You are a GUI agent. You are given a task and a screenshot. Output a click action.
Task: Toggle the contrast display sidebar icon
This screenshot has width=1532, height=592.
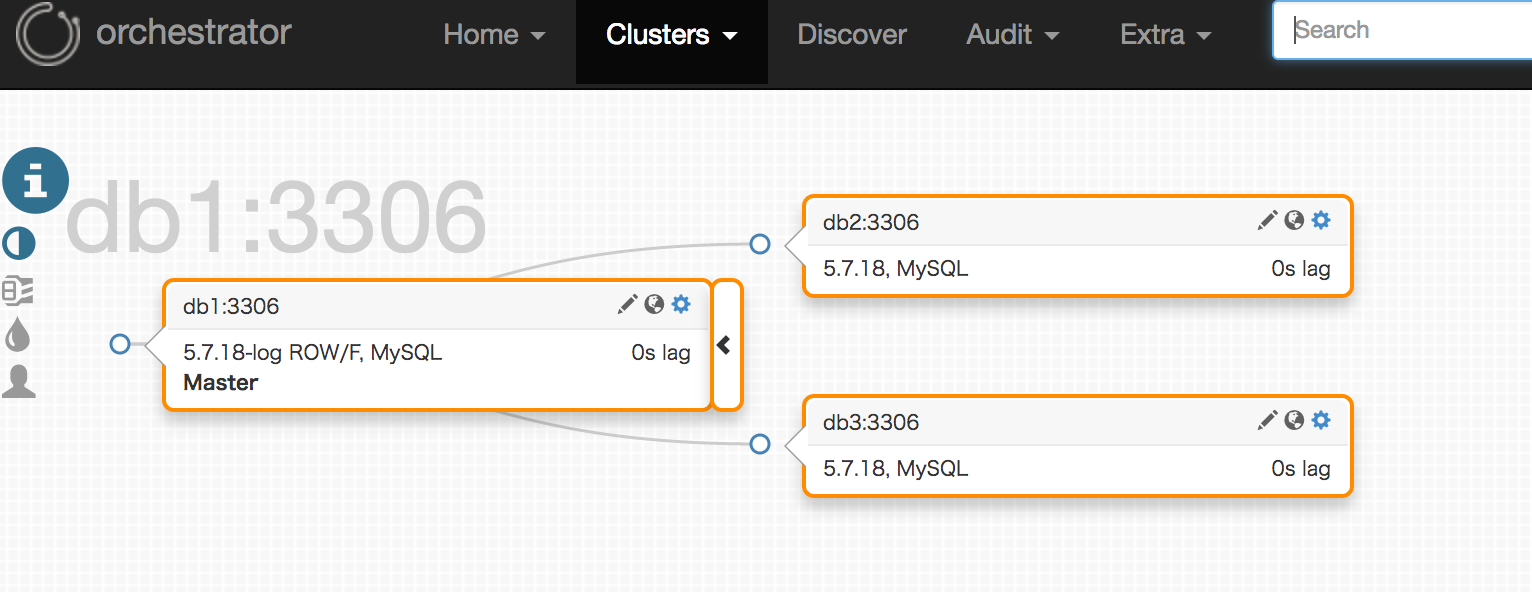[x=19, y=243]
